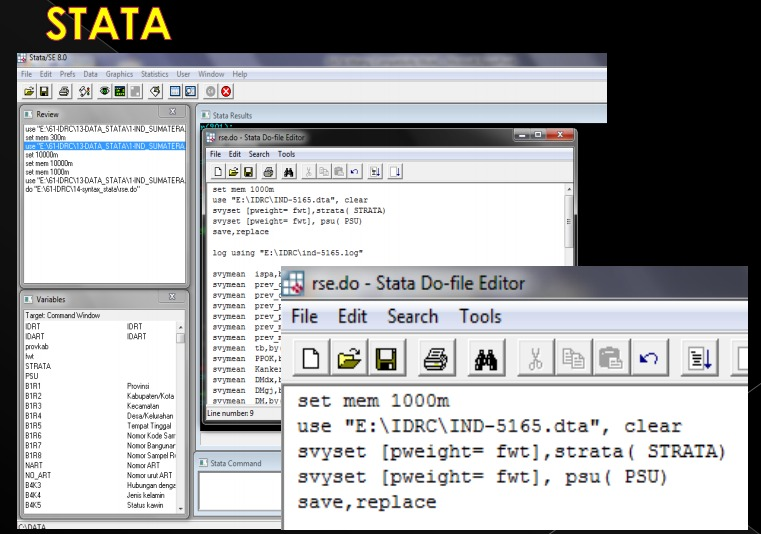Open the Graphics menu
The height and width of the screenshot is (534, 761).
coord(119,74)
